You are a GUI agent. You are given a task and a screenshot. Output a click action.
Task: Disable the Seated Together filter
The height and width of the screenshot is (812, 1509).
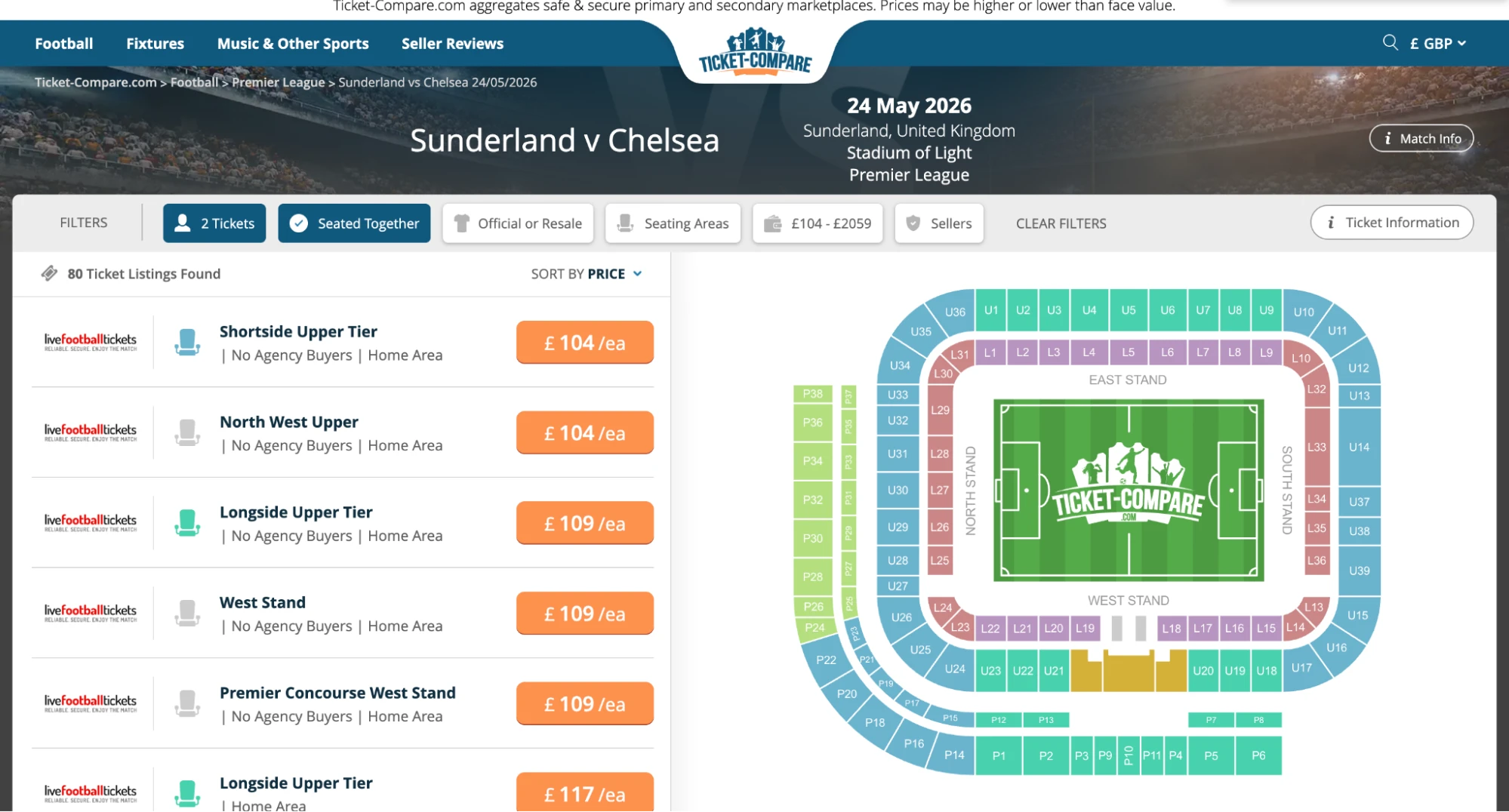[x=354, y=223]
